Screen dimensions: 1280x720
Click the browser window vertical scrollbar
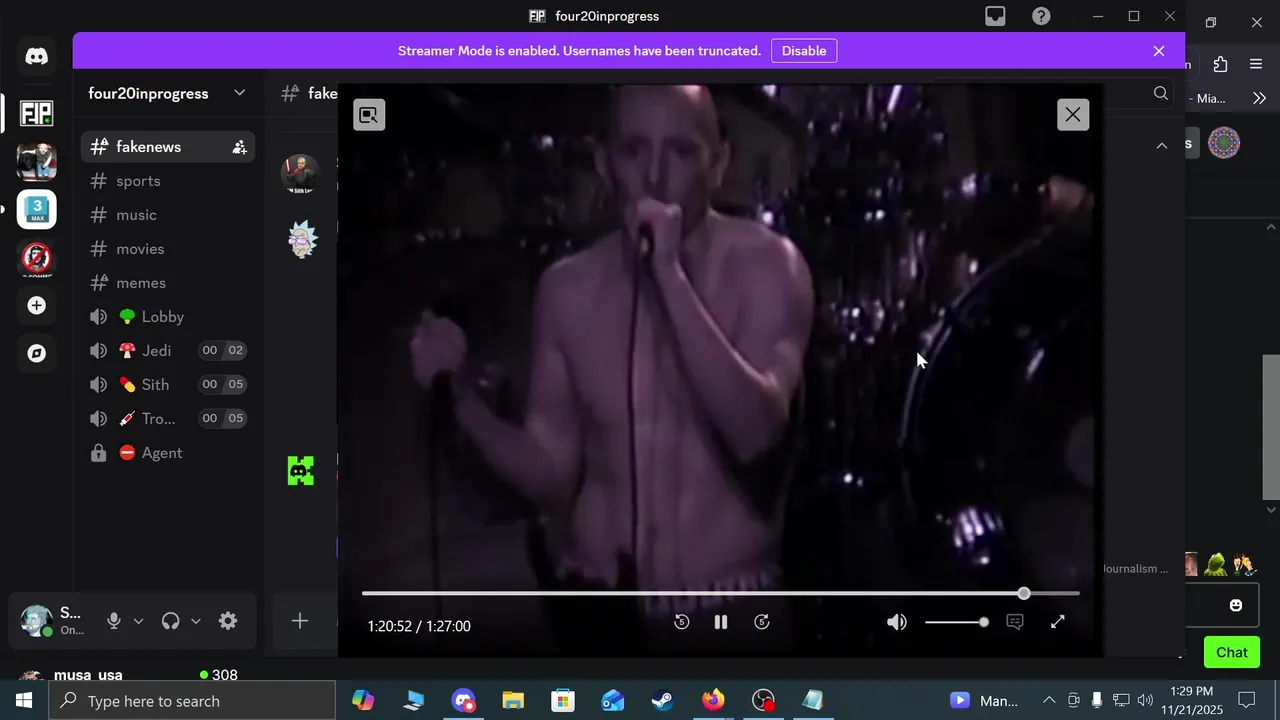click(x=1271, y=428)
